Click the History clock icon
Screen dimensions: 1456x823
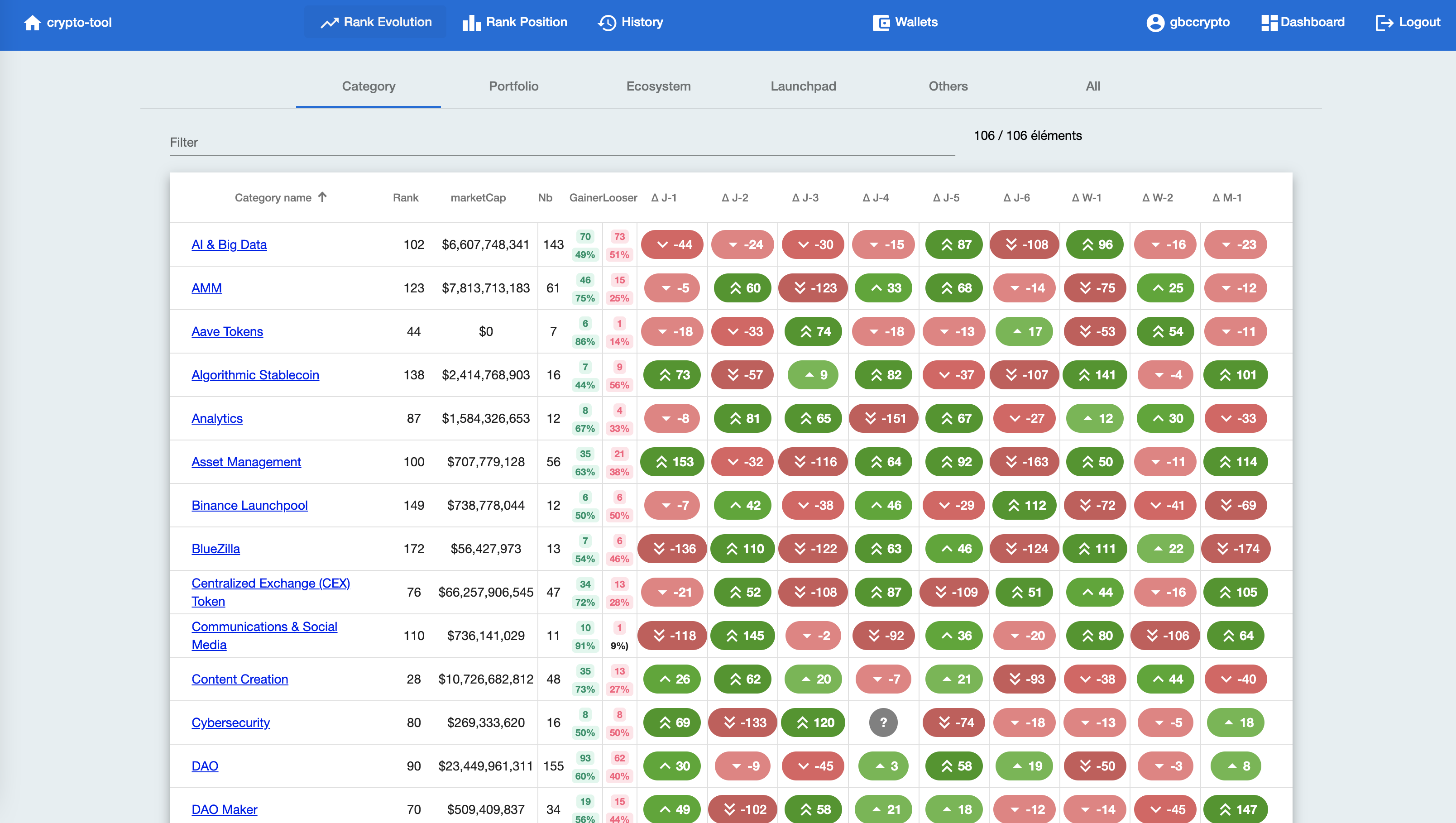tap(607, 23)
